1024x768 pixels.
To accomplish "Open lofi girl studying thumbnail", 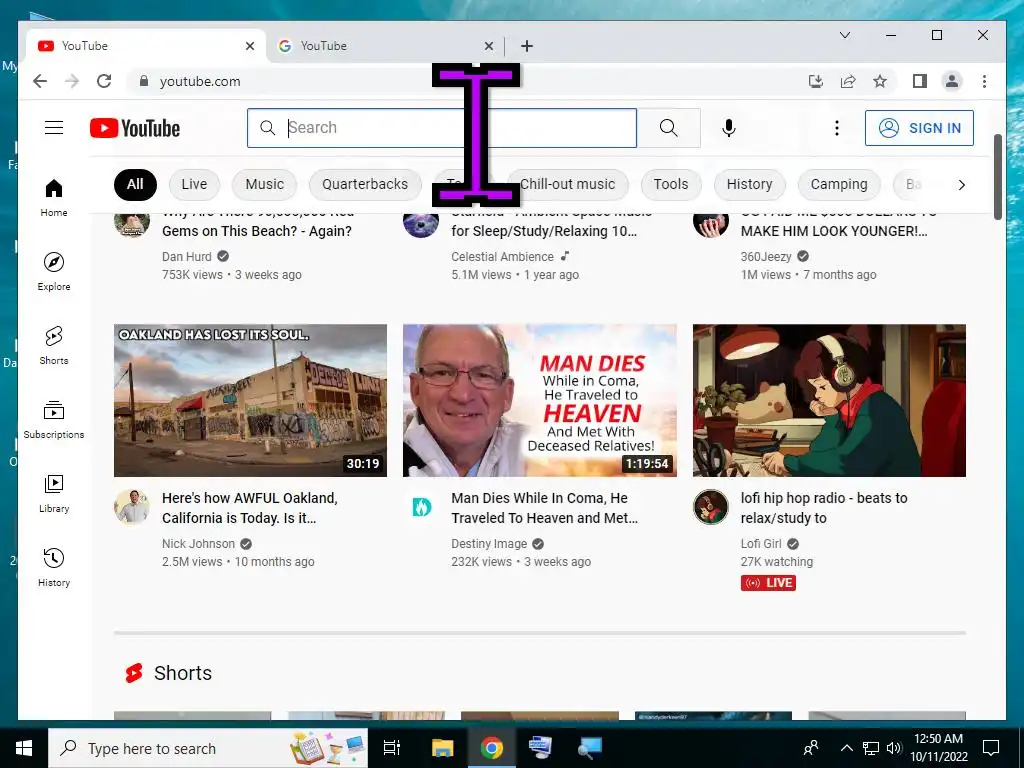I will 829,400.
